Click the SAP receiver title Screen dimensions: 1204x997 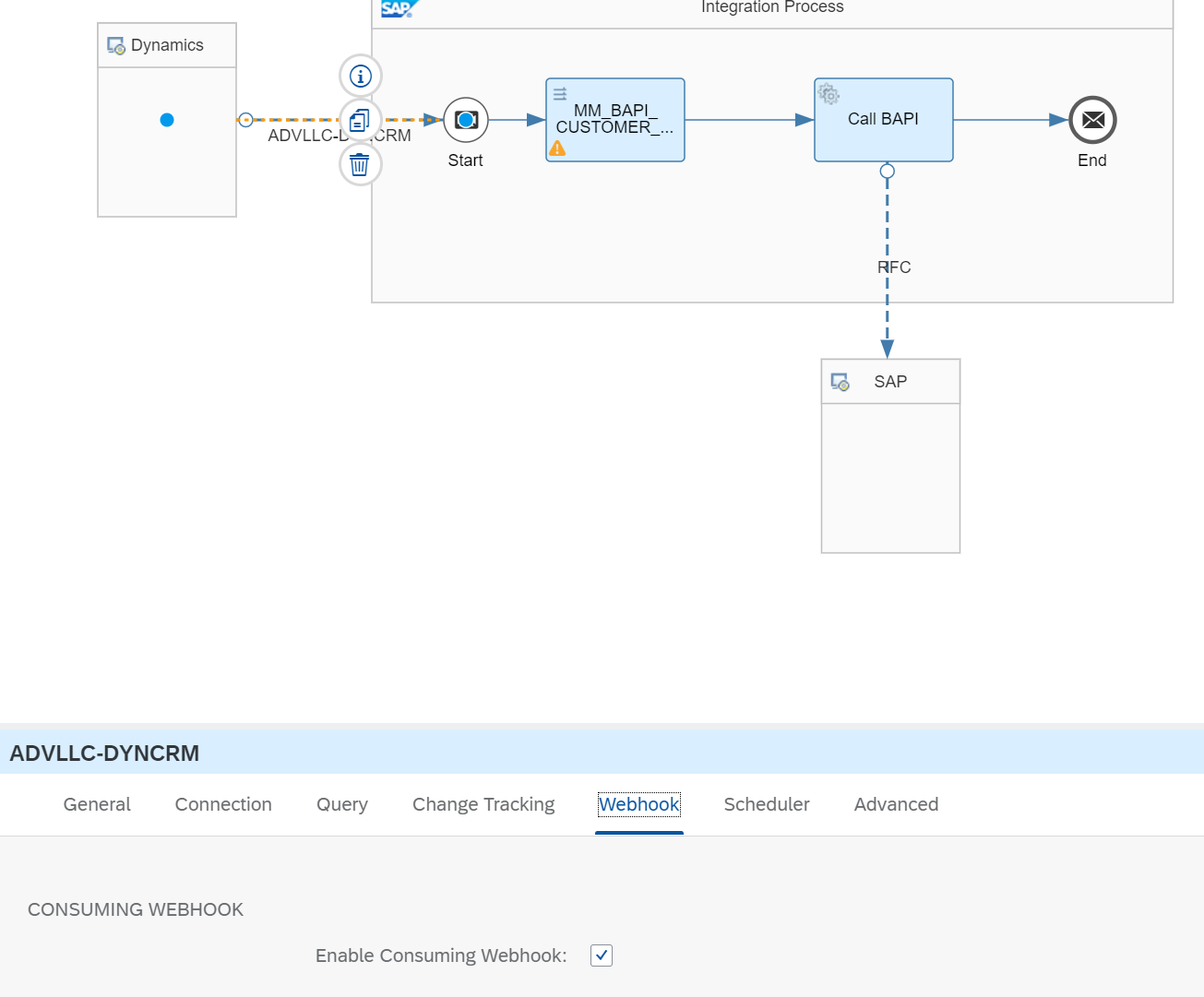tap(890, 382)
